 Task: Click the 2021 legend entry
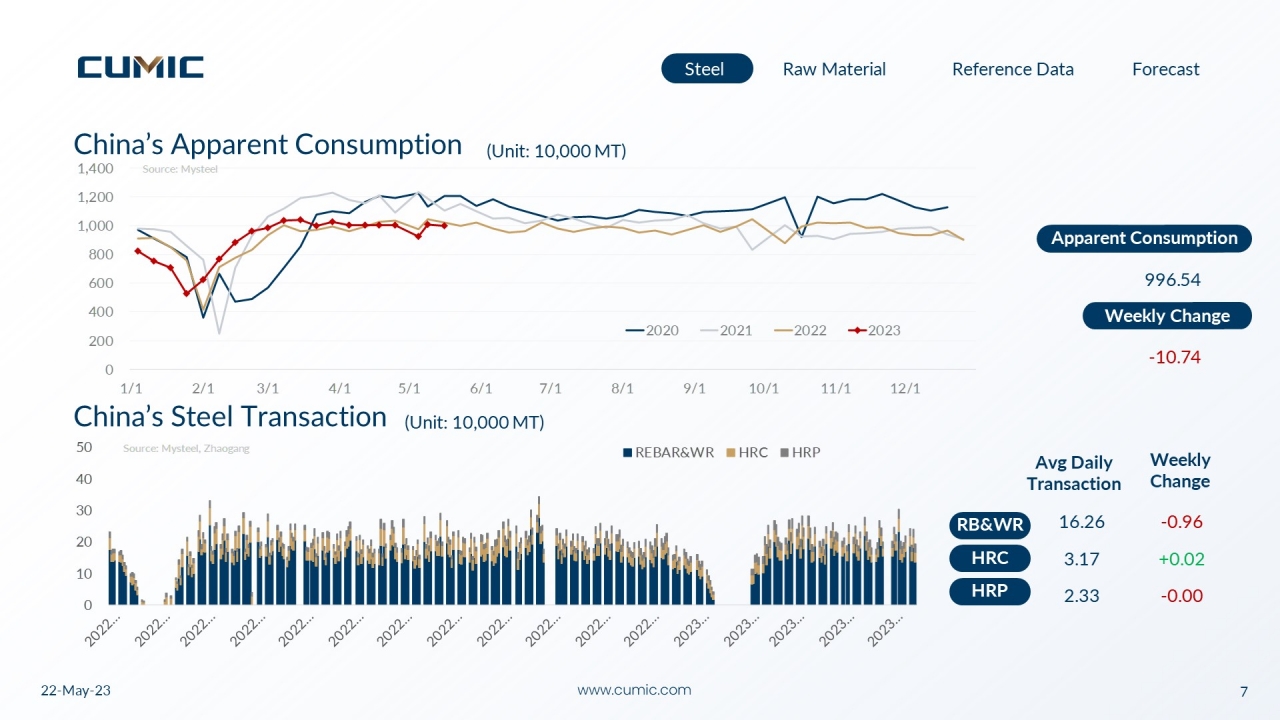[726, 330]
